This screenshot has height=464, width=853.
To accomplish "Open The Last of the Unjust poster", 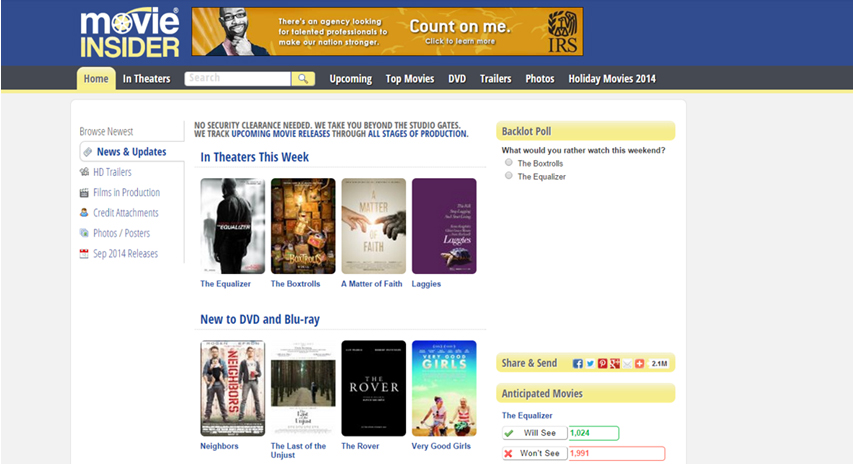I will pos(303,388).
